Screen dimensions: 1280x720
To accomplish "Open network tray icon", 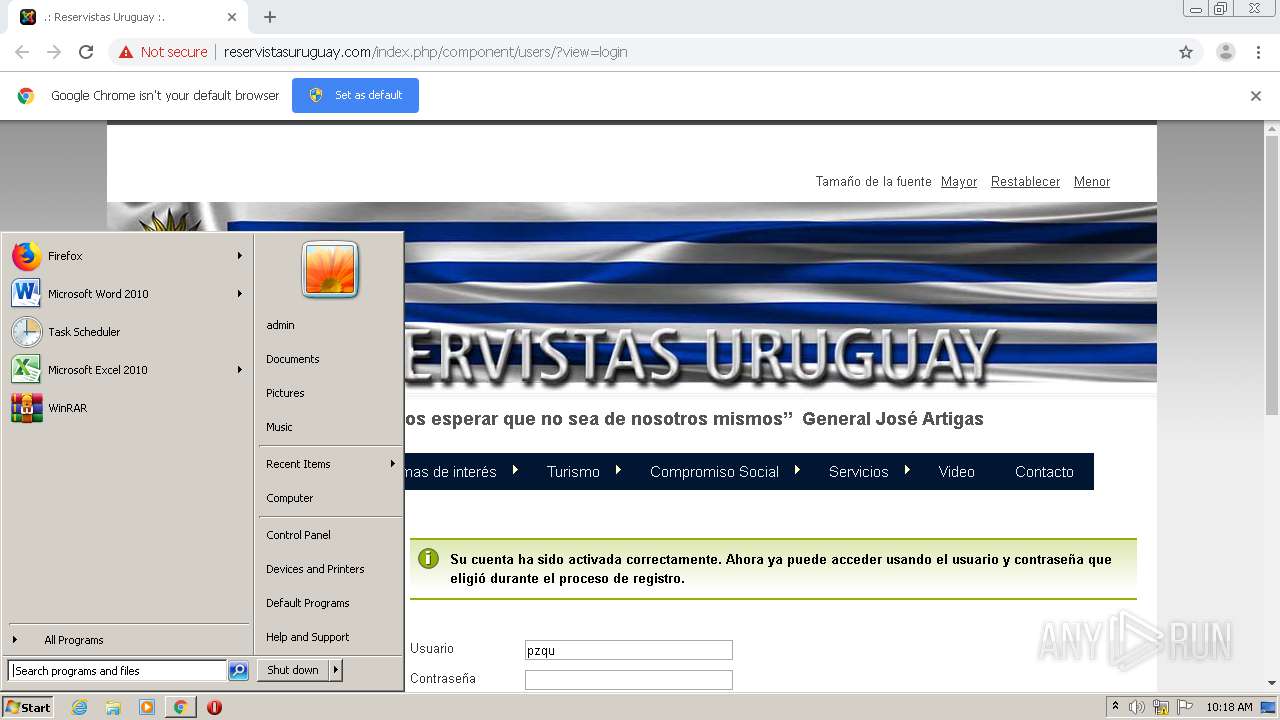I will [1161, 707].
